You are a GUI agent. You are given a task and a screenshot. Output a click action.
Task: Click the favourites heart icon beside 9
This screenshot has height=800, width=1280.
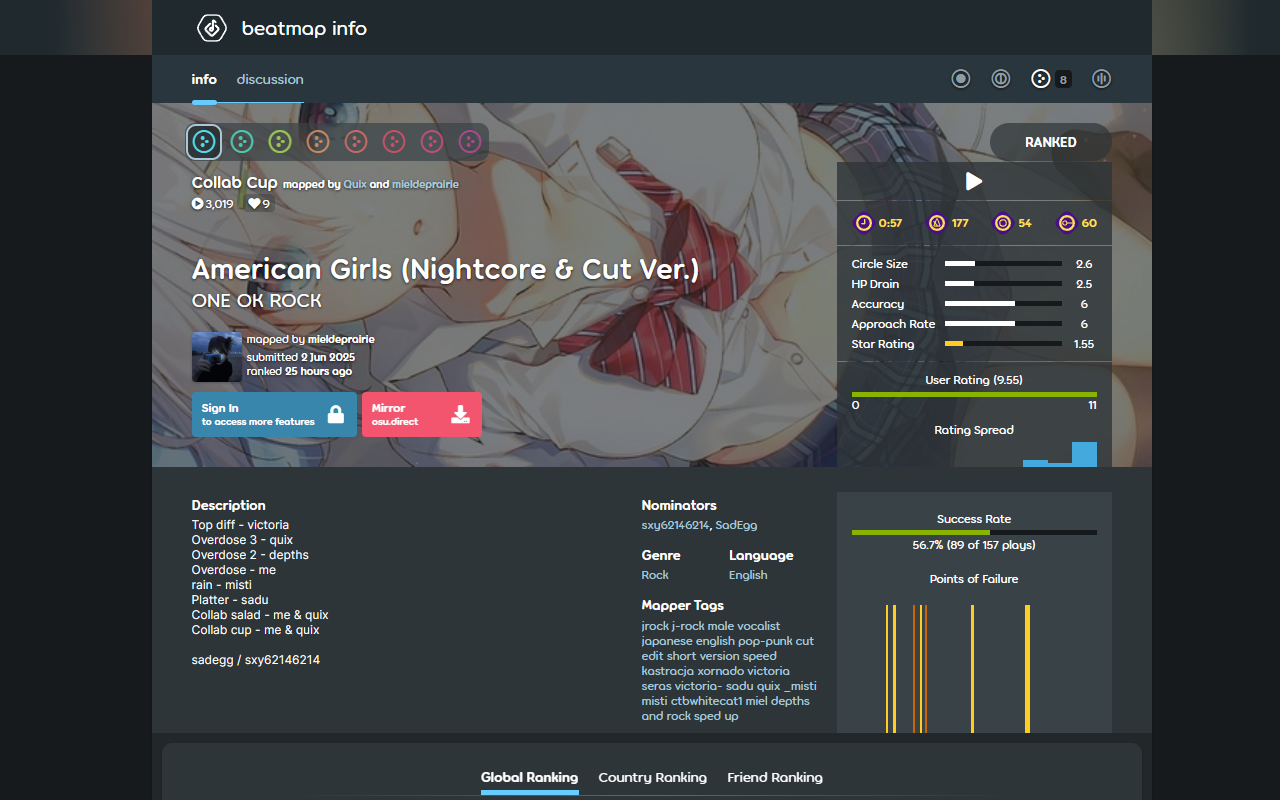click(254, 204)
